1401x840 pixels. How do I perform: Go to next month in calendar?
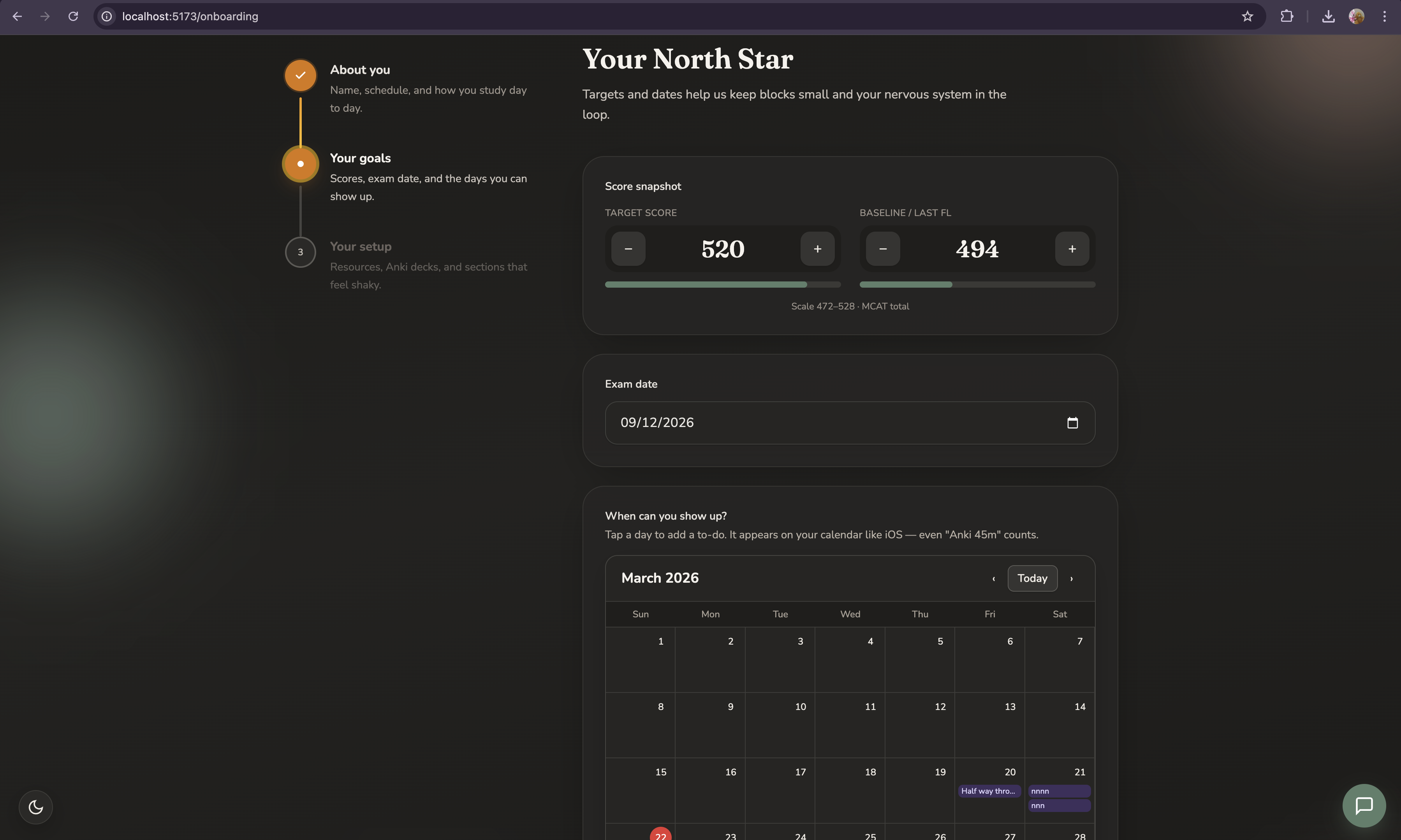point(1071,578)
